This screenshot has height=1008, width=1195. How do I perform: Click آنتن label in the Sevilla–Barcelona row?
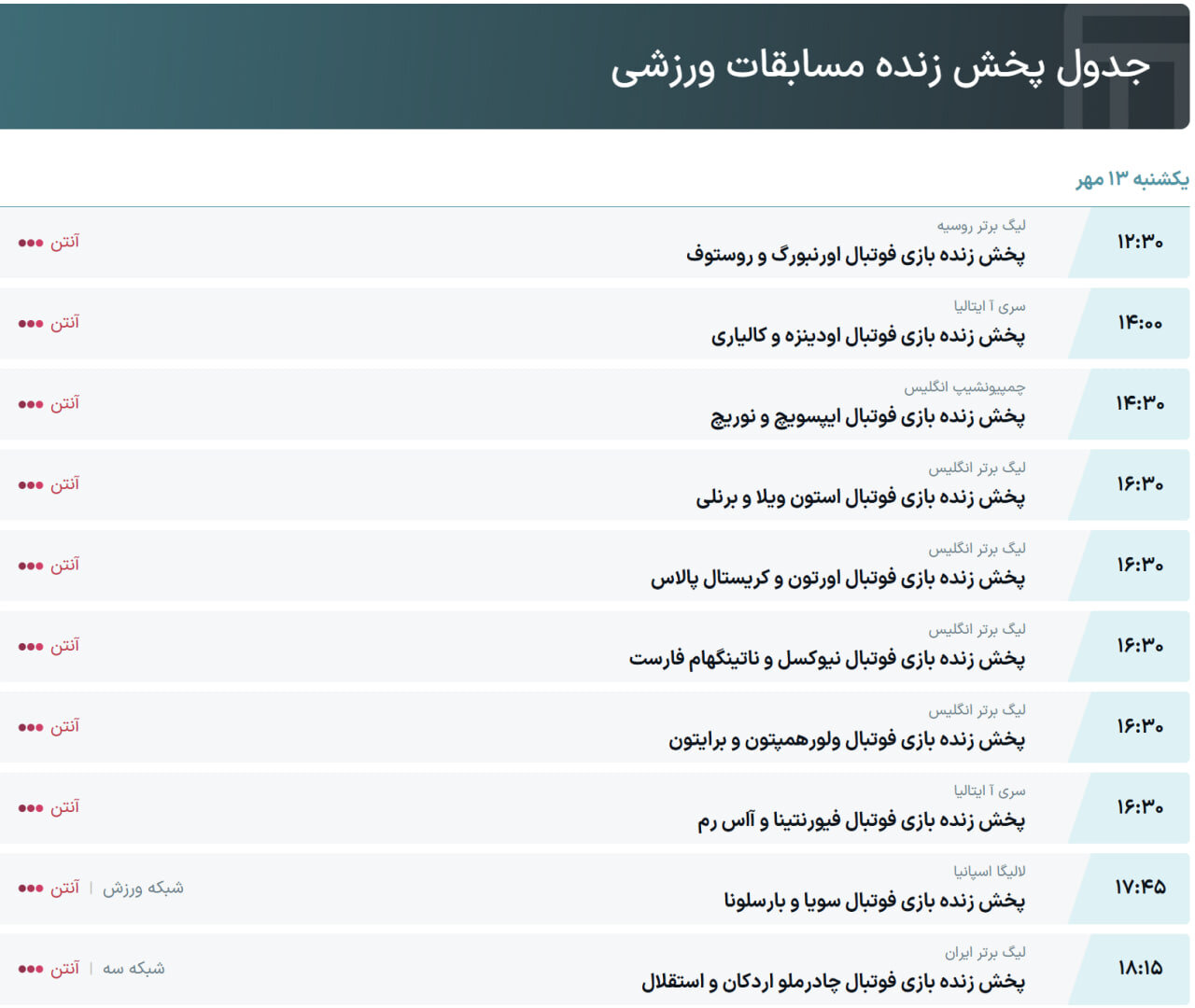click(64, 888)
